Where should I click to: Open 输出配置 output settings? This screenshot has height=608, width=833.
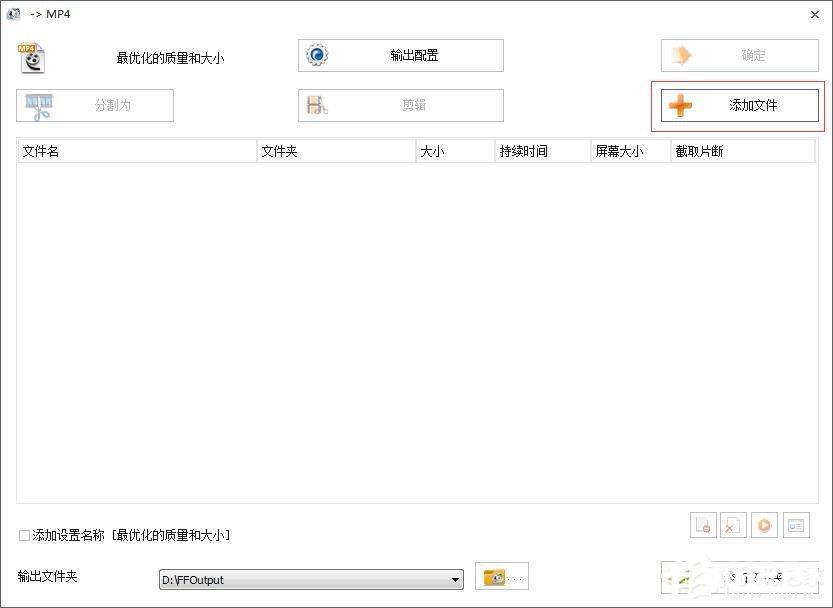(x=401, y=55)
